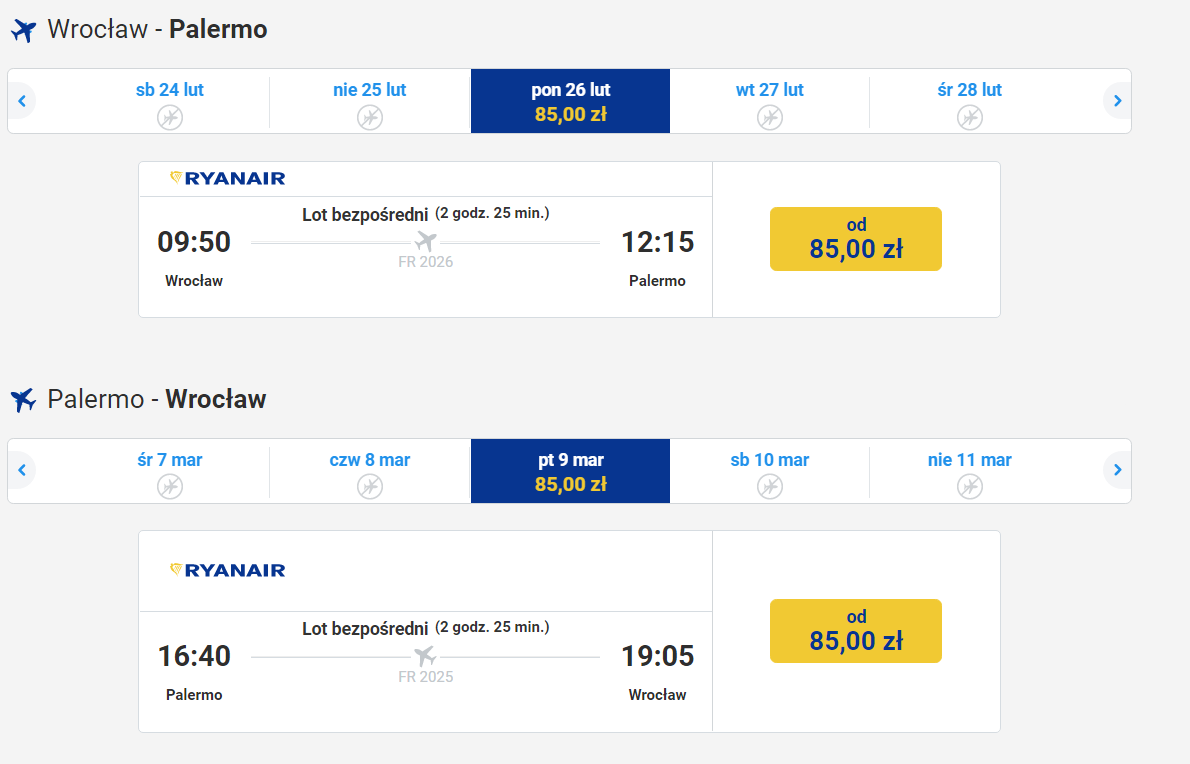Click the no-flight icon under śr 7 mar
Screen dimensions: 1190x764
[x=170, y=486]
